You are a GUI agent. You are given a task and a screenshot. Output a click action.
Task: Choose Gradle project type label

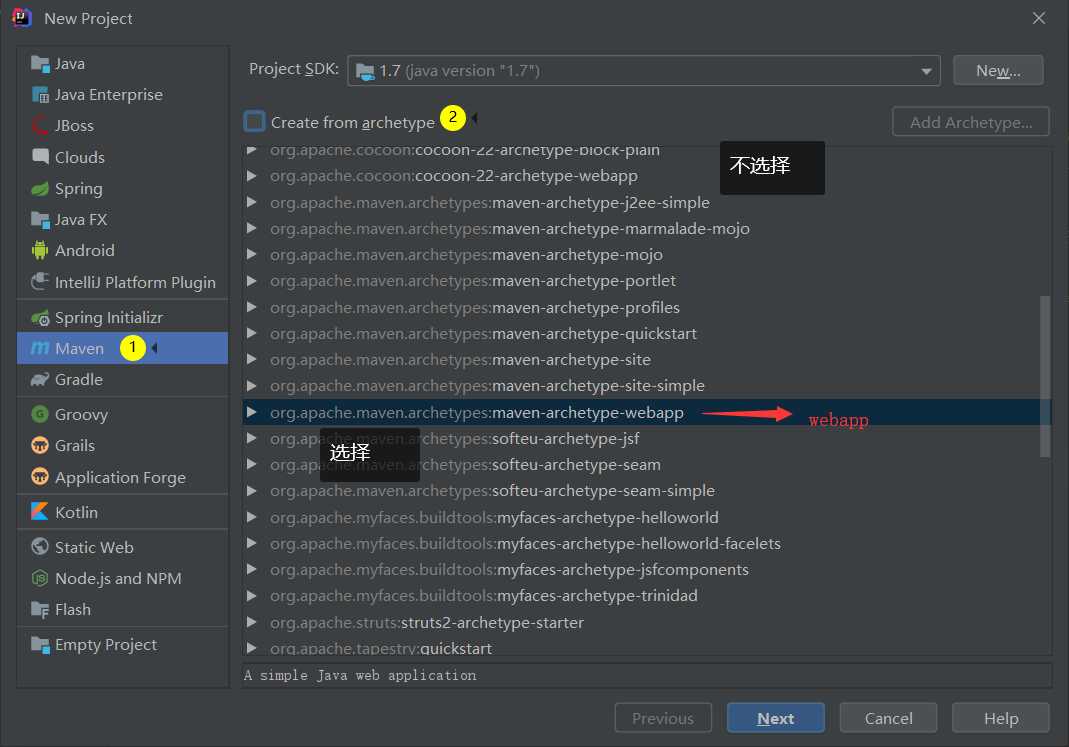[78, 380]
